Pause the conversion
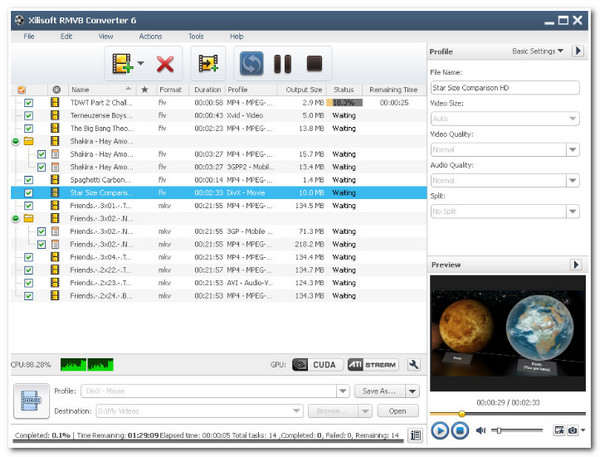The width and height of the screenshot is (600, 457). coord(282,64)
